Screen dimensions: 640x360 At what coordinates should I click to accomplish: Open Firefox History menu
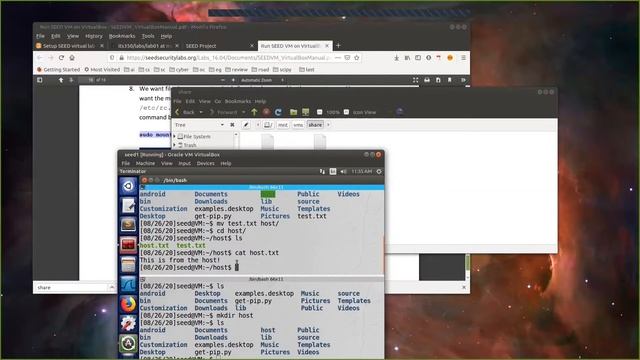click(x=94, y=36)
